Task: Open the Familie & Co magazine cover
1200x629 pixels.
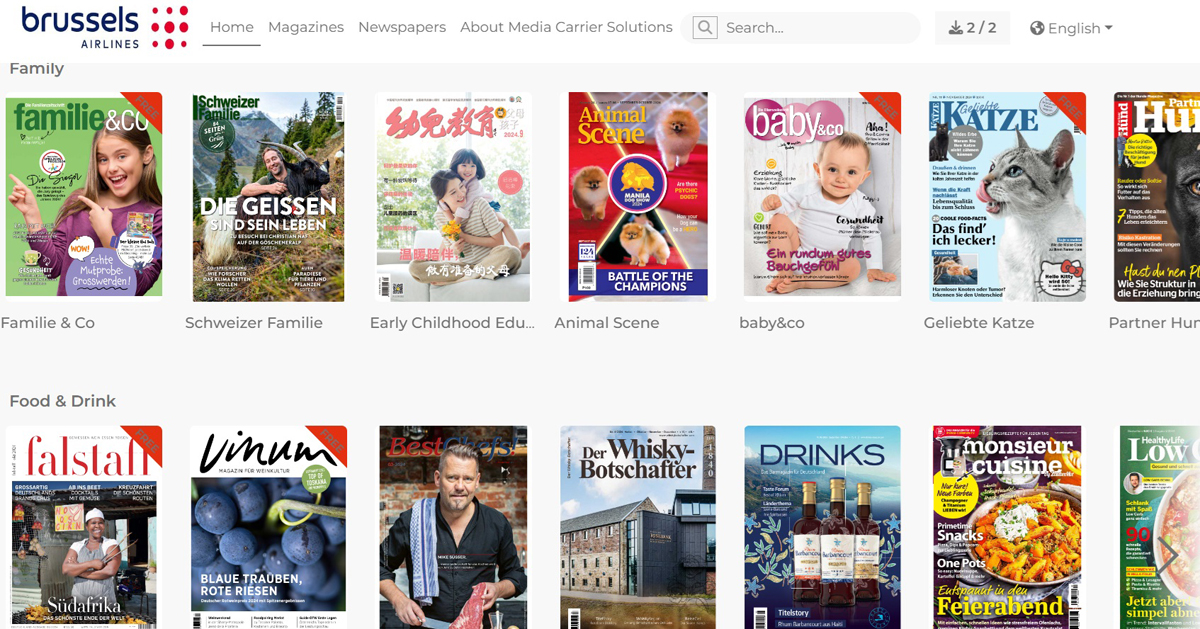Action: pos(83,195)
